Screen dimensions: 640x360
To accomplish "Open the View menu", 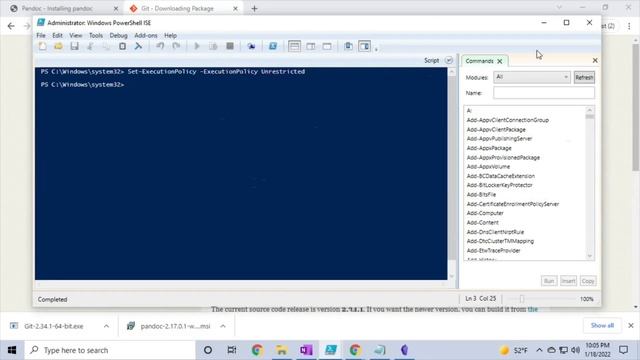I will [76, 36].
